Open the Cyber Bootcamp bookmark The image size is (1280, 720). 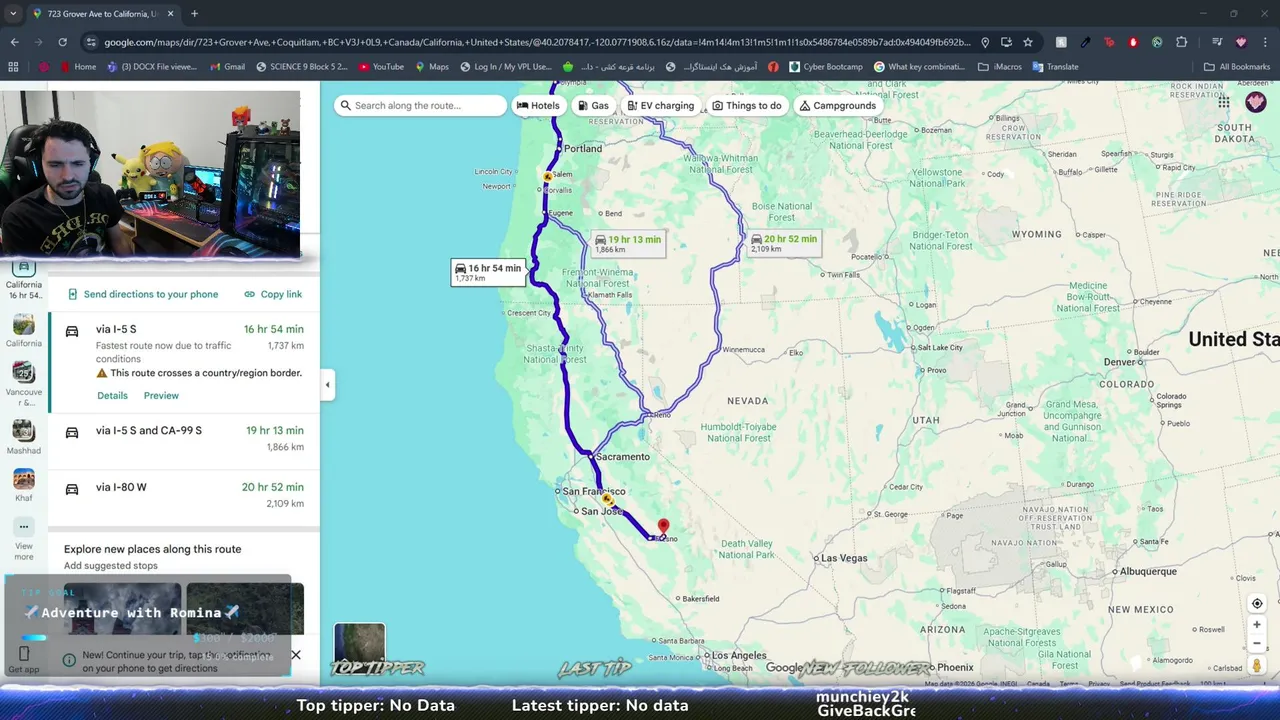826,67
